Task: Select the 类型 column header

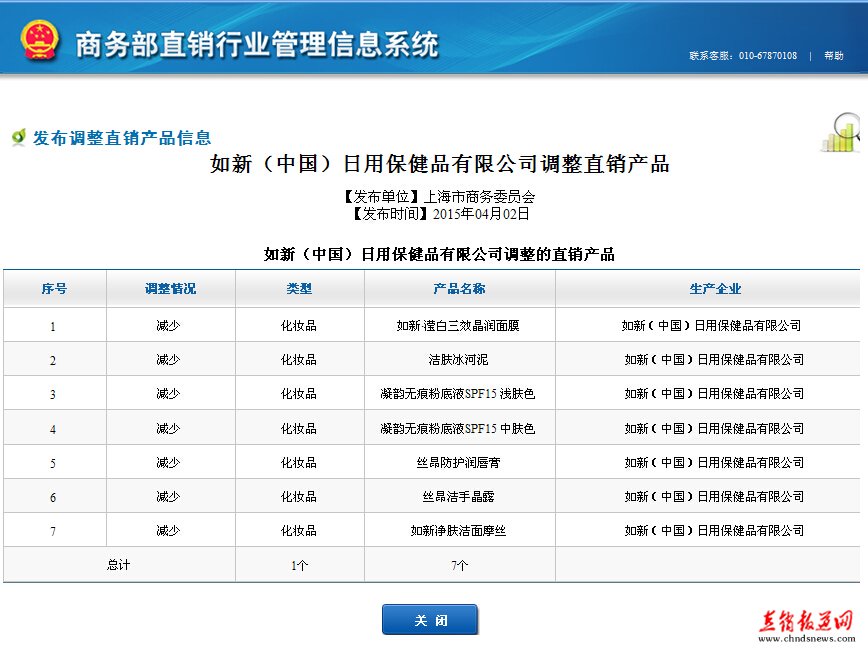Action: click(x=299, y=288)
